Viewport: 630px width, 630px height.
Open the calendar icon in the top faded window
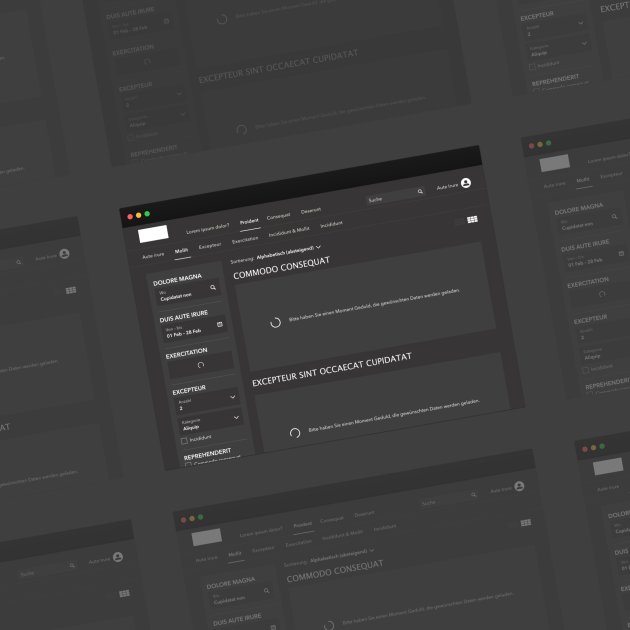coord(166,21)
